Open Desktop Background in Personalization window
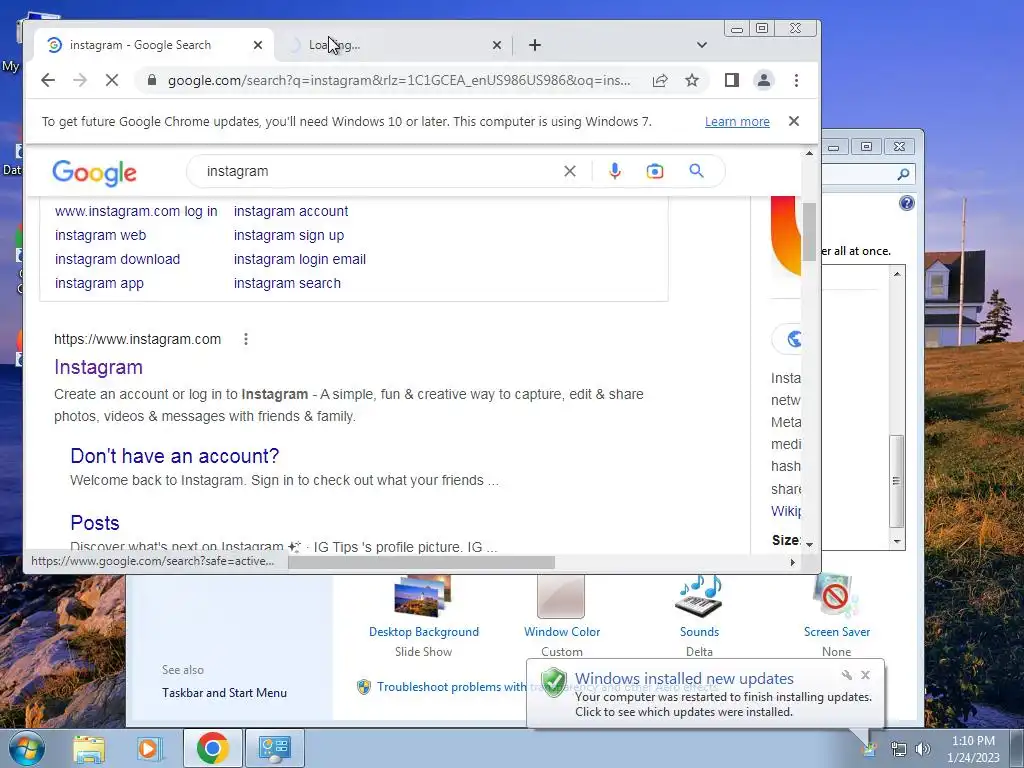The width and height of the screenshot is (1024, 768). (x=423, y=615)
